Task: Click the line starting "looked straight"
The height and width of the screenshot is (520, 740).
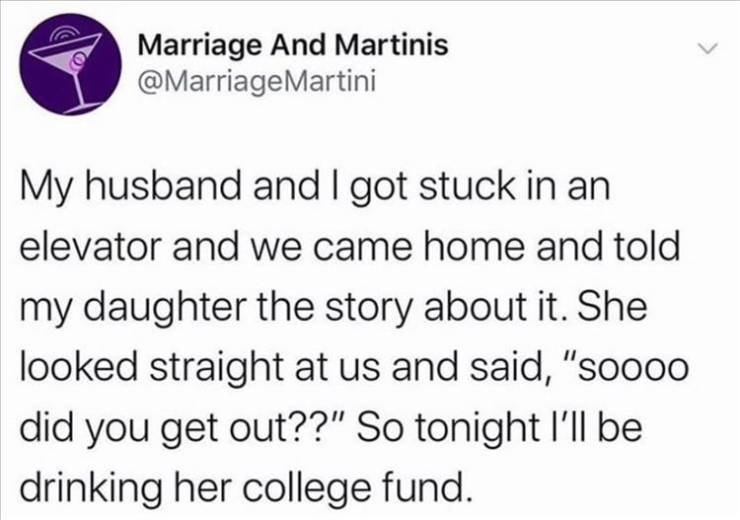Action: pyautogui.click(x=354, y=368)
